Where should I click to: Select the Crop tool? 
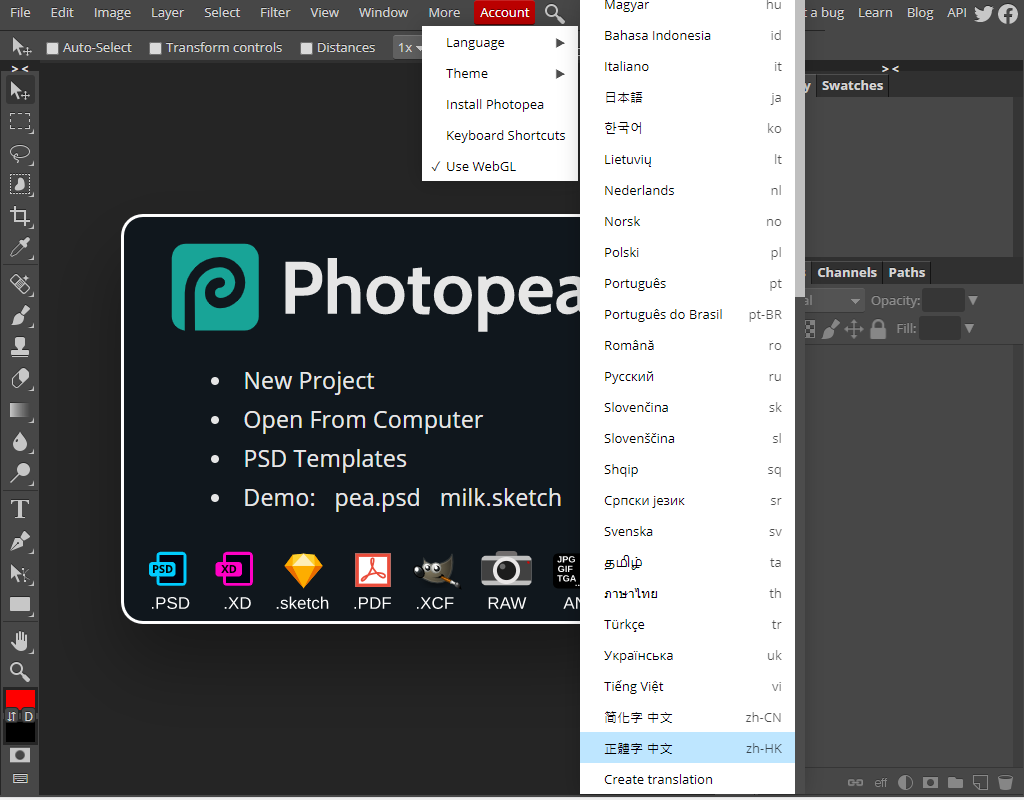pos(20,216)
